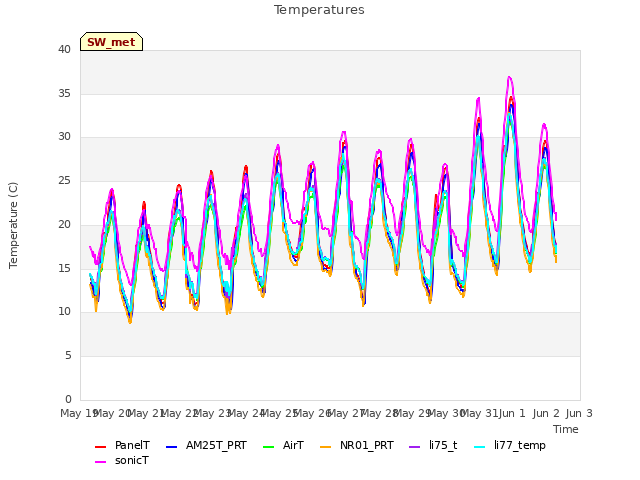640x480 pixels.
Task: Click the 40 y-axis tick label
Action: coord(64,50)
